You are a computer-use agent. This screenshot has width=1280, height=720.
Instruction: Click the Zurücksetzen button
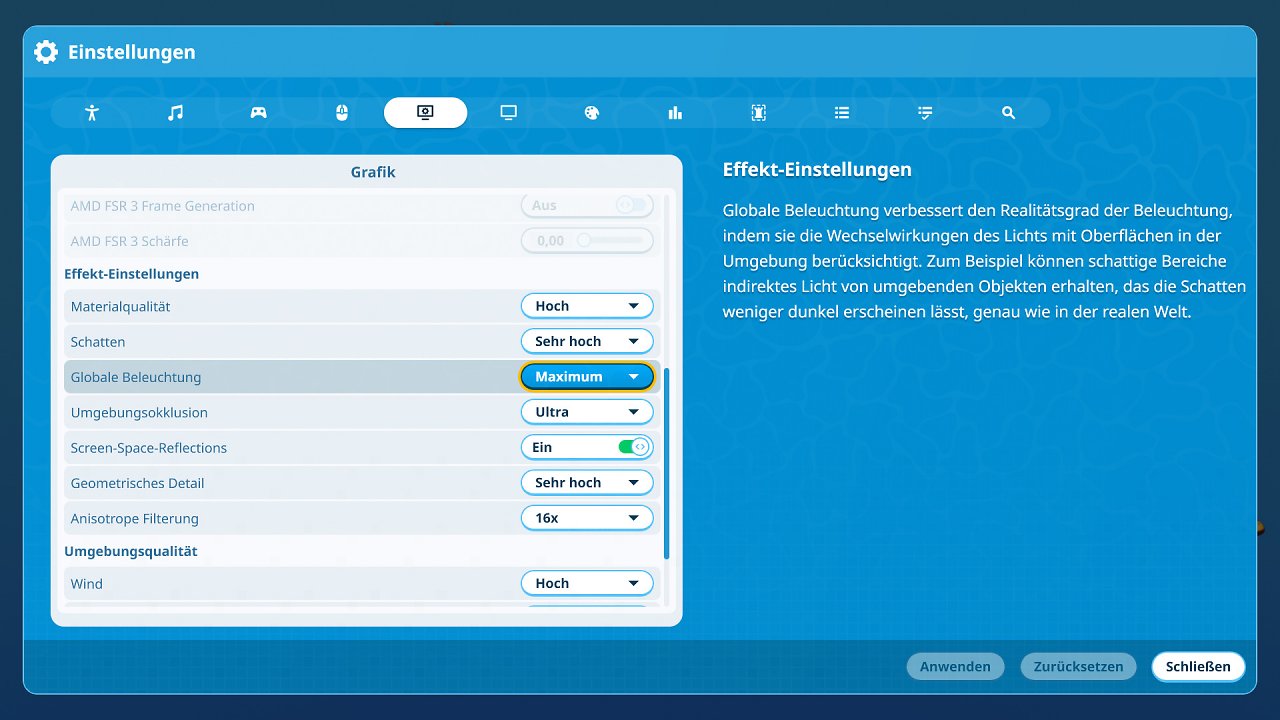[x=1078, y=666]
